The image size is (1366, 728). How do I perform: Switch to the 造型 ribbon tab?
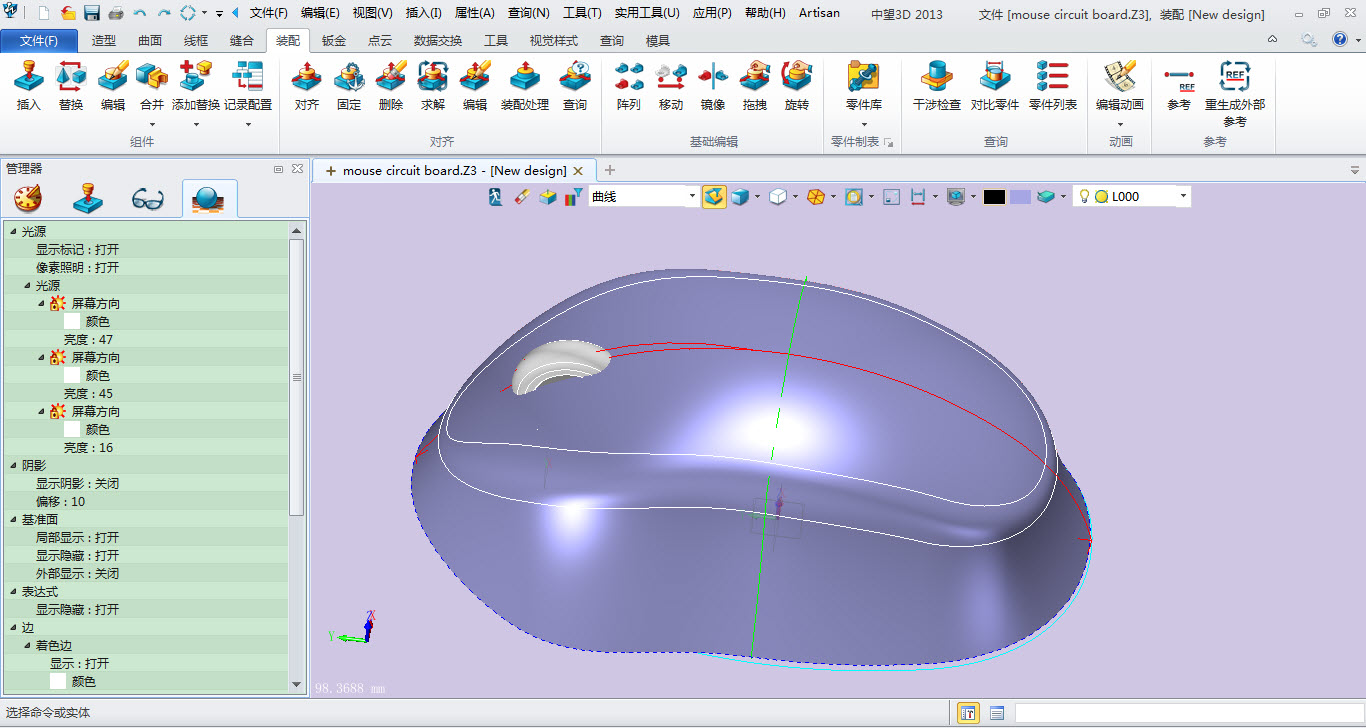tap(104, 40)
